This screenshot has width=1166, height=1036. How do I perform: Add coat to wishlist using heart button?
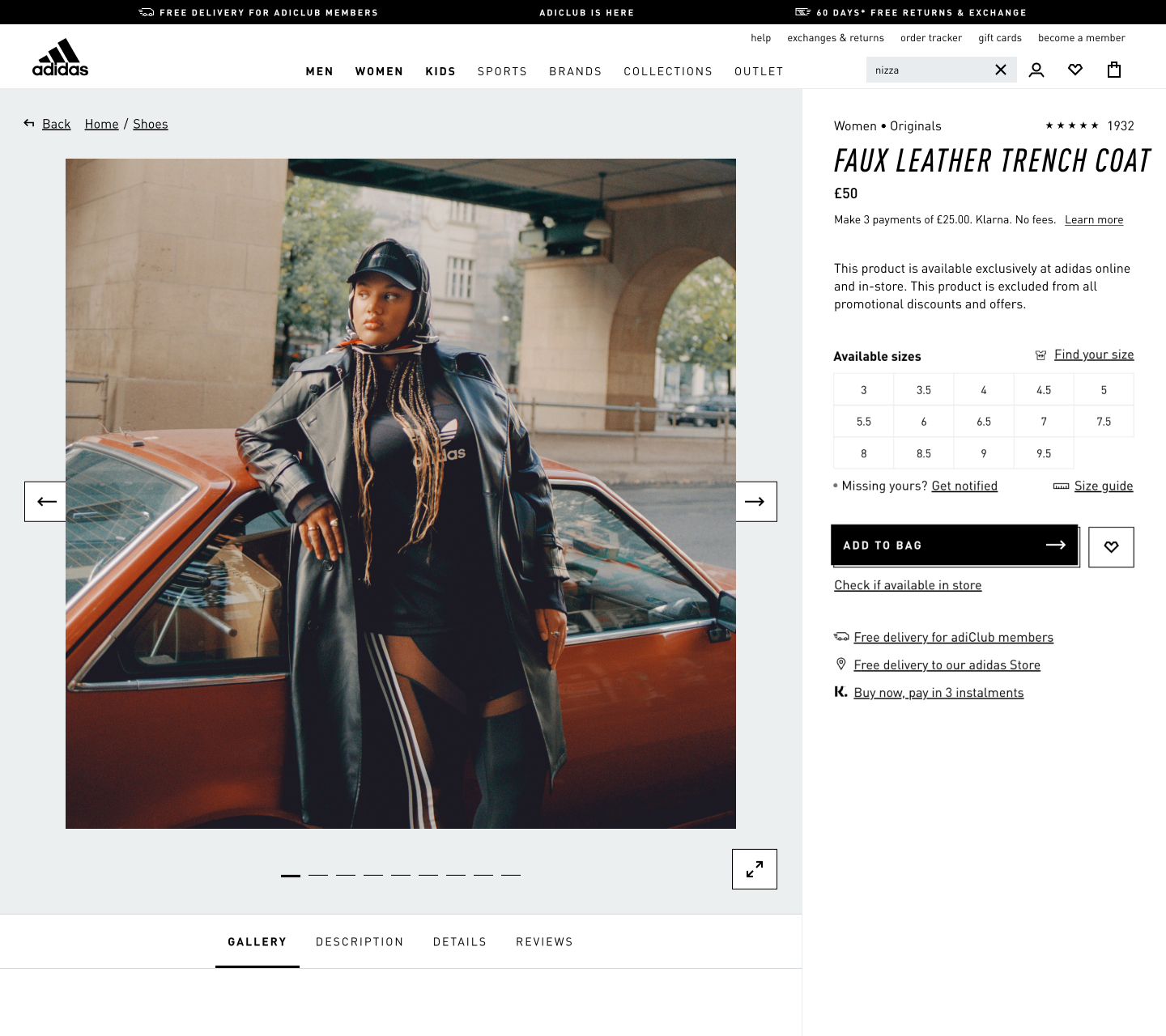point(1111,547)
